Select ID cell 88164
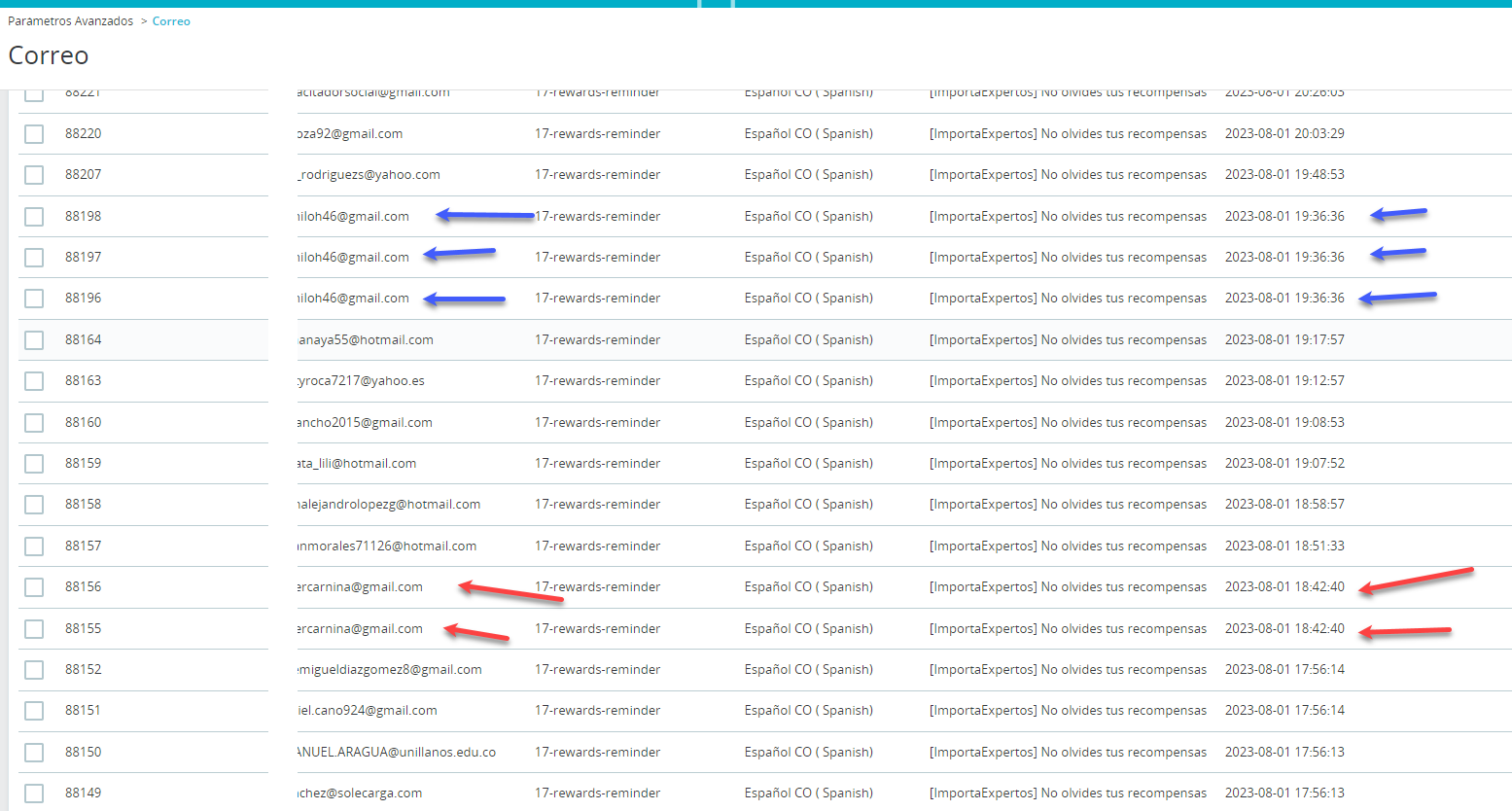This screenshot has width=1512, height=811. tap(84, 339)
